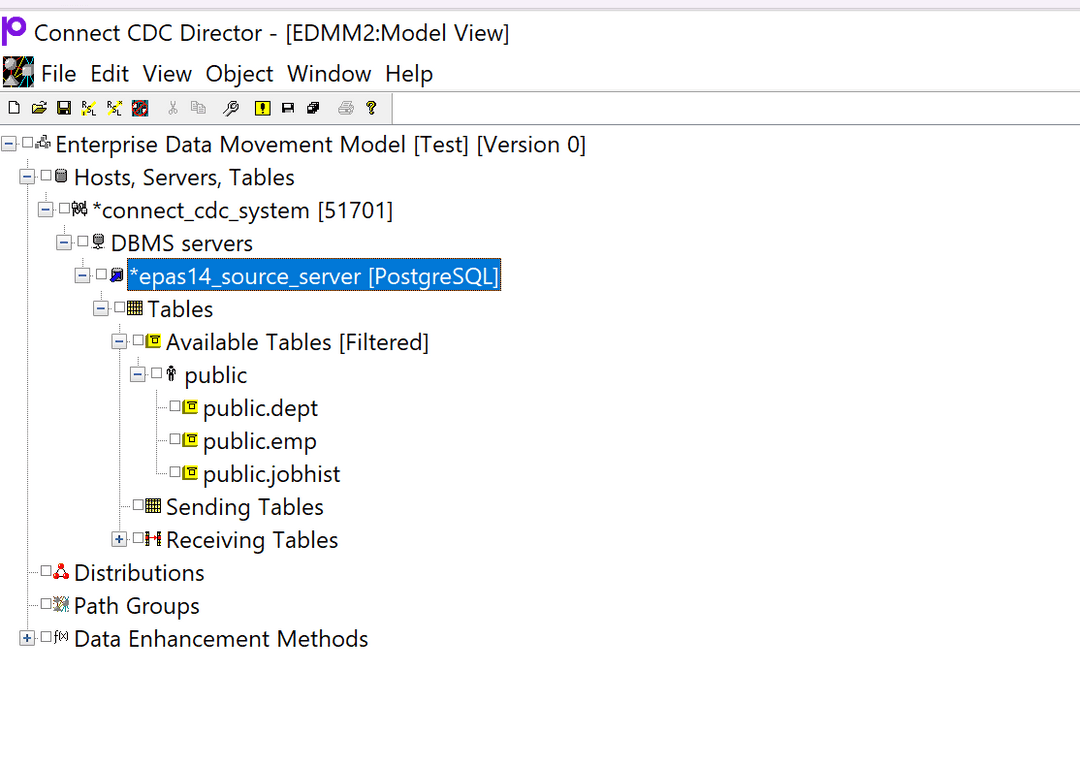Open the Window menu
This screenshot has width=1080, height=770.
329,74
